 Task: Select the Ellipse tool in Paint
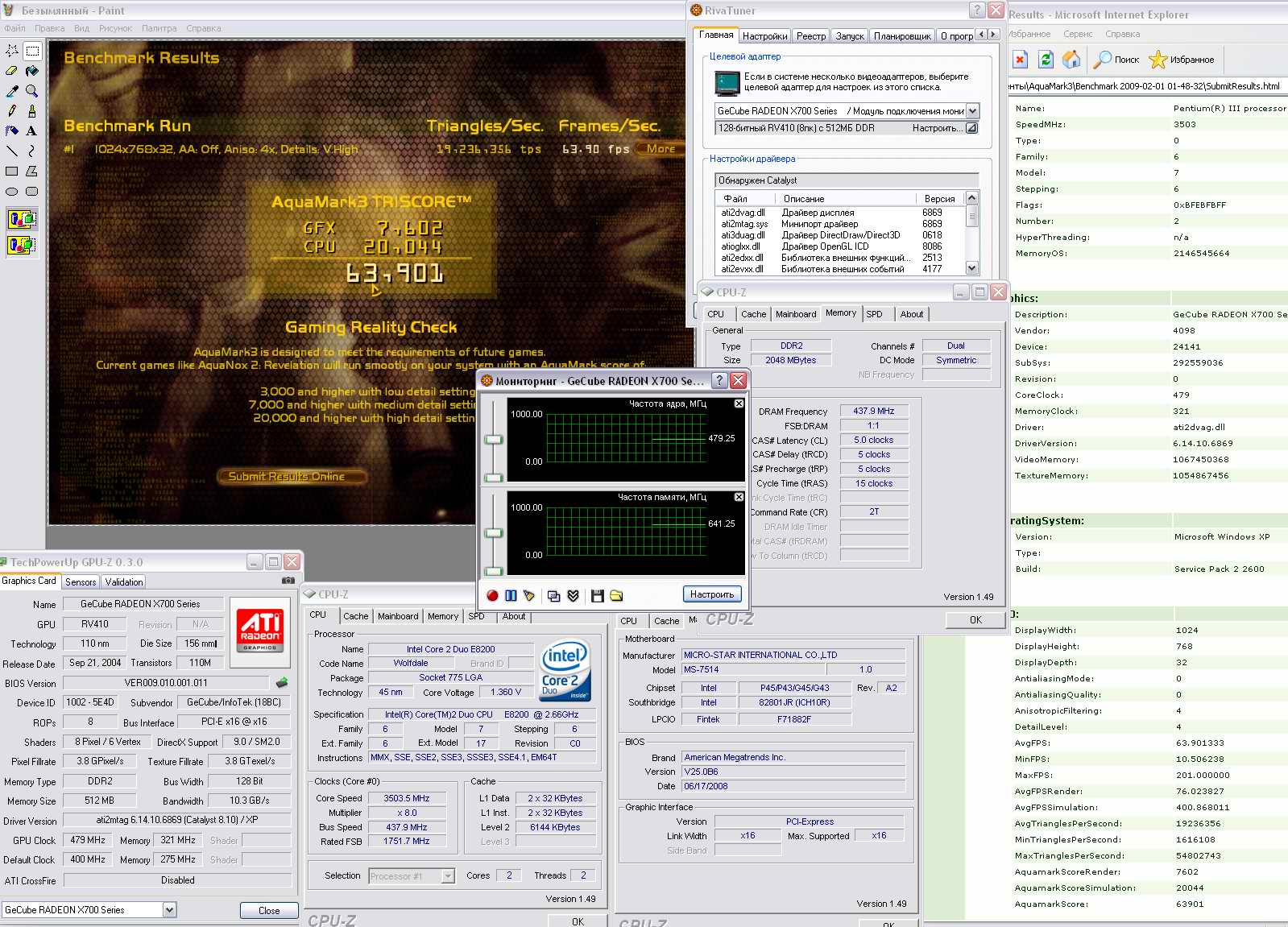pyautogui.click(x=12, y=191)
